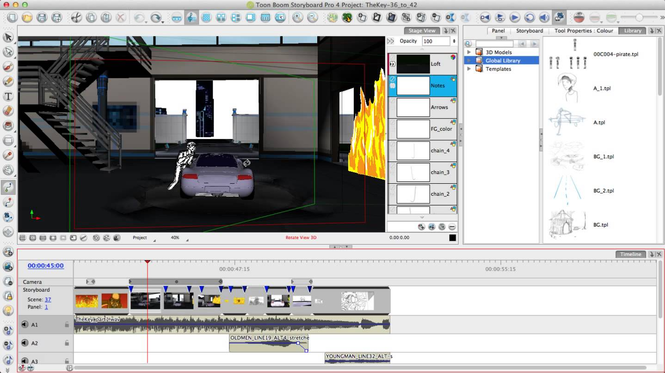Image resolution: width=665 pixels, height=373 pixels.
Task: Click the Play button in top toolbar
Action: pyautogui.click(x=514, y=18)
